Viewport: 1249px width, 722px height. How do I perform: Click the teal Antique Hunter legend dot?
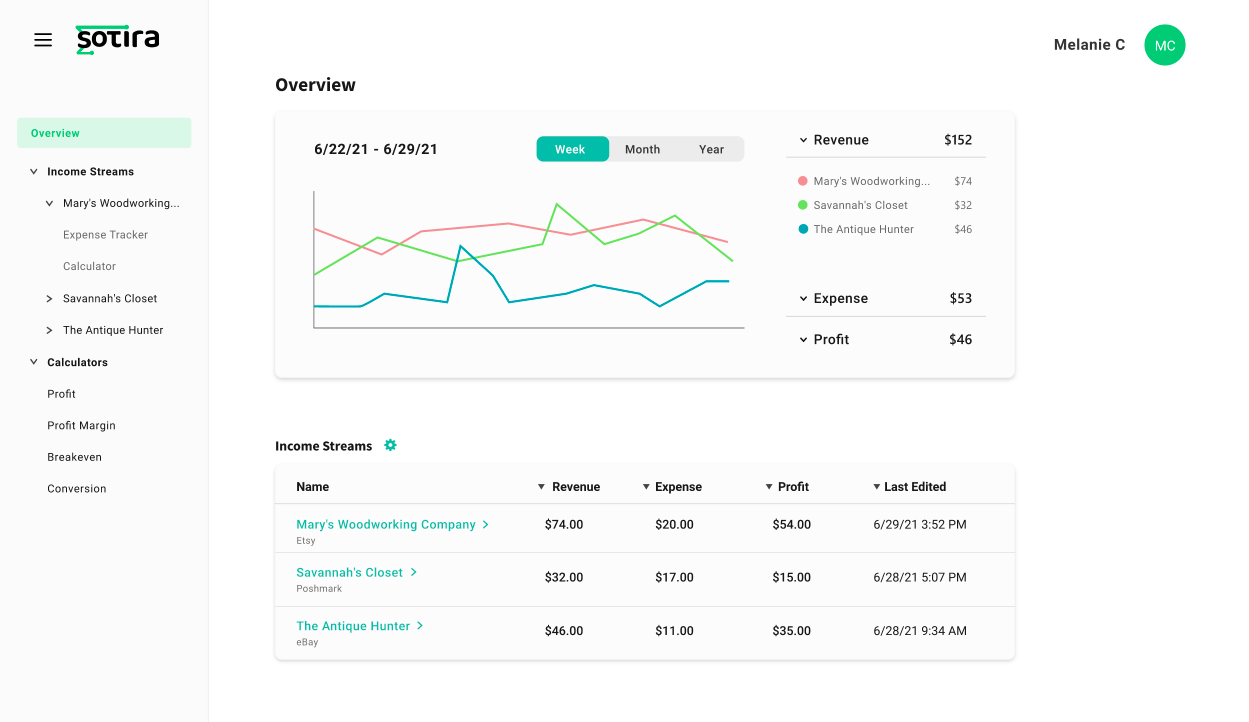pos(803,229)
